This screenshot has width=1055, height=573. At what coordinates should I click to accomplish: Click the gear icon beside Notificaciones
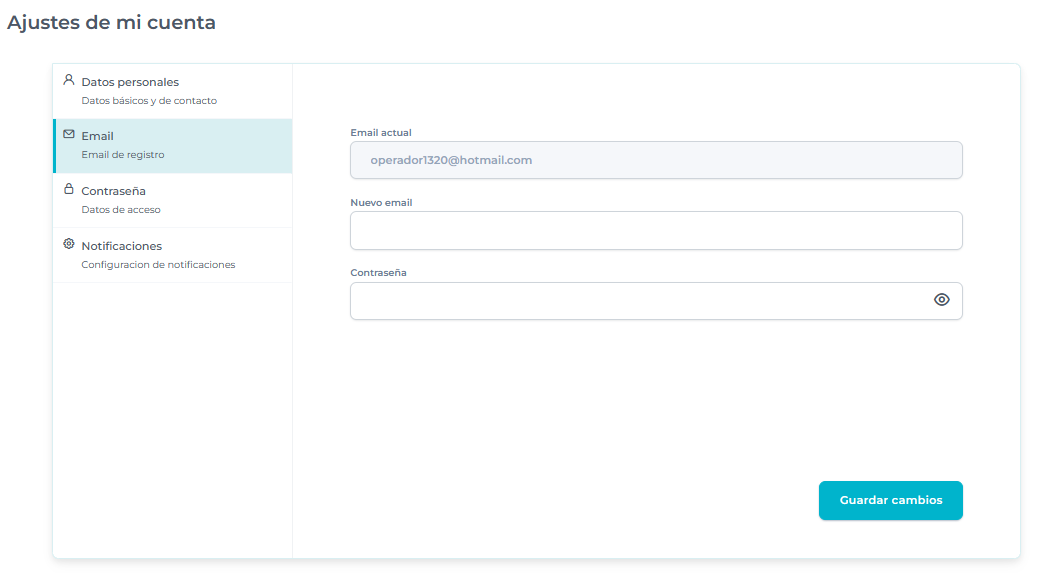pos(69,244)
